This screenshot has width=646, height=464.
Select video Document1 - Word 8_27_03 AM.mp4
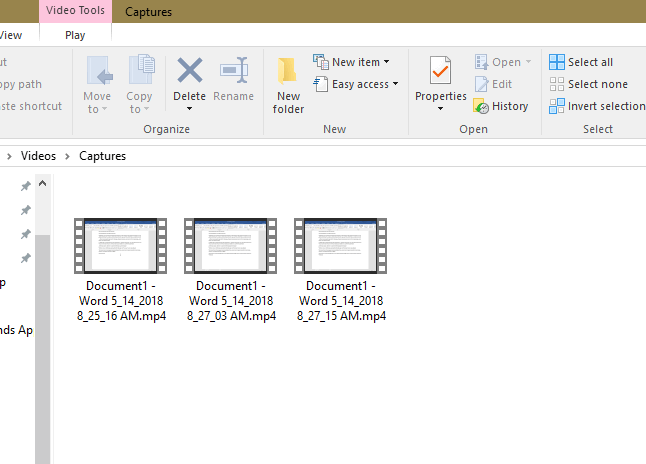(x=231, y=270)
